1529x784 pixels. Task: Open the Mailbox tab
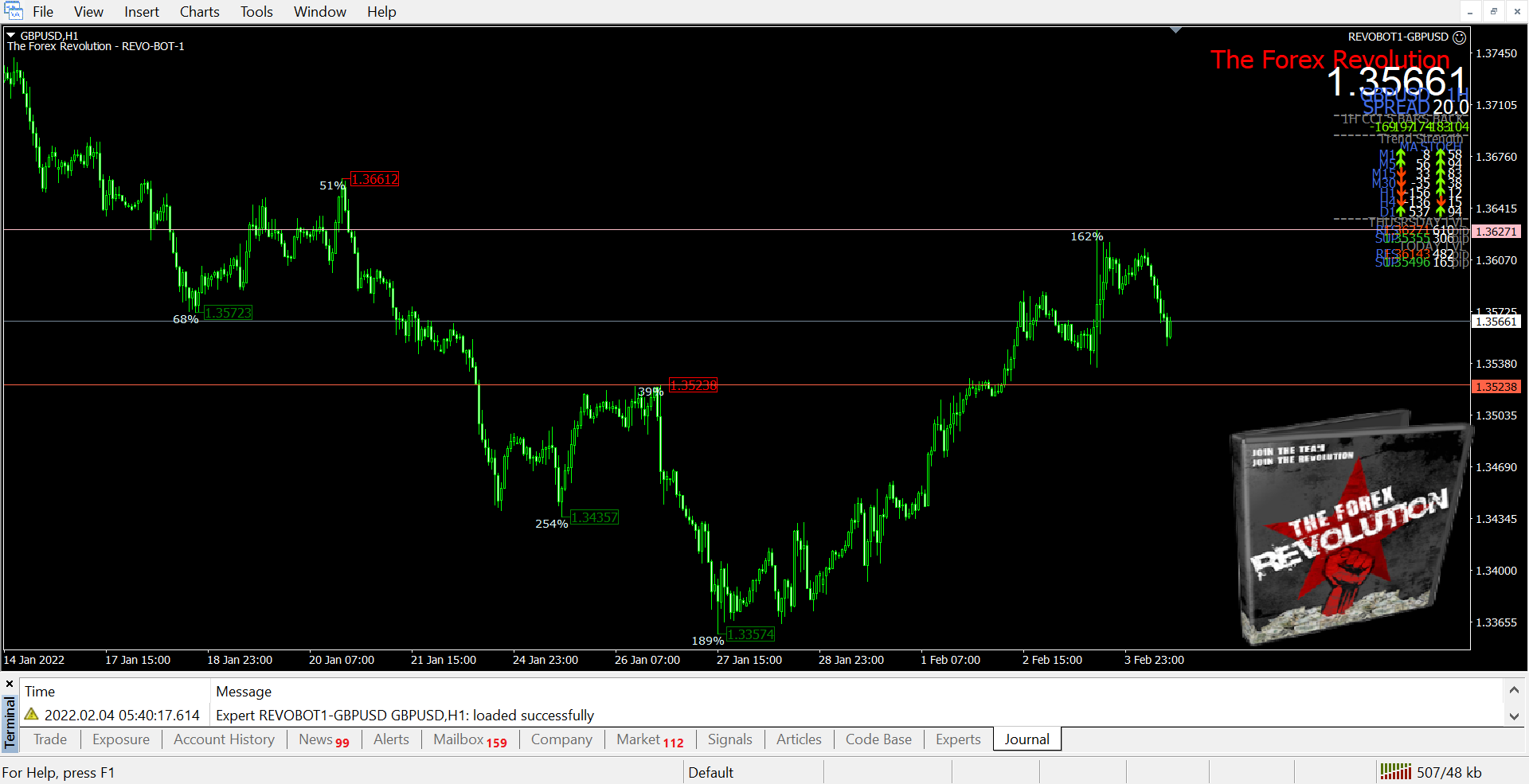pos(469,739)
